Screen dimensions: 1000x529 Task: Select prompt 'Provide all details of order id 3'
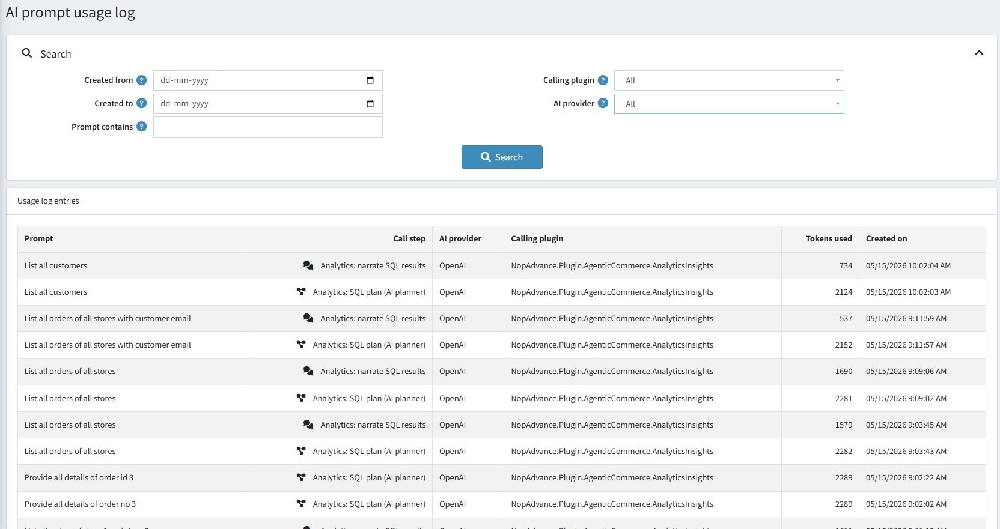tap(79, 477)
